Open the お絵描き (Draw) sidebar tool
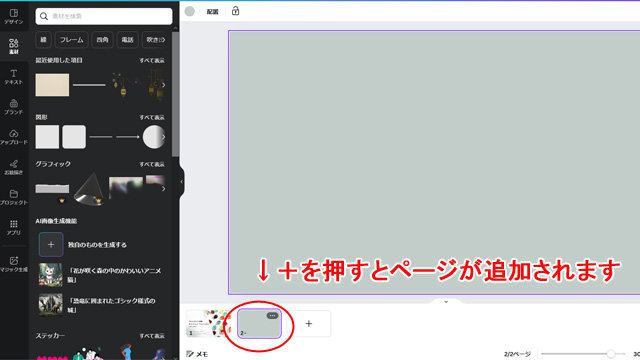The image size is (640, 360). tap(14, 167)
